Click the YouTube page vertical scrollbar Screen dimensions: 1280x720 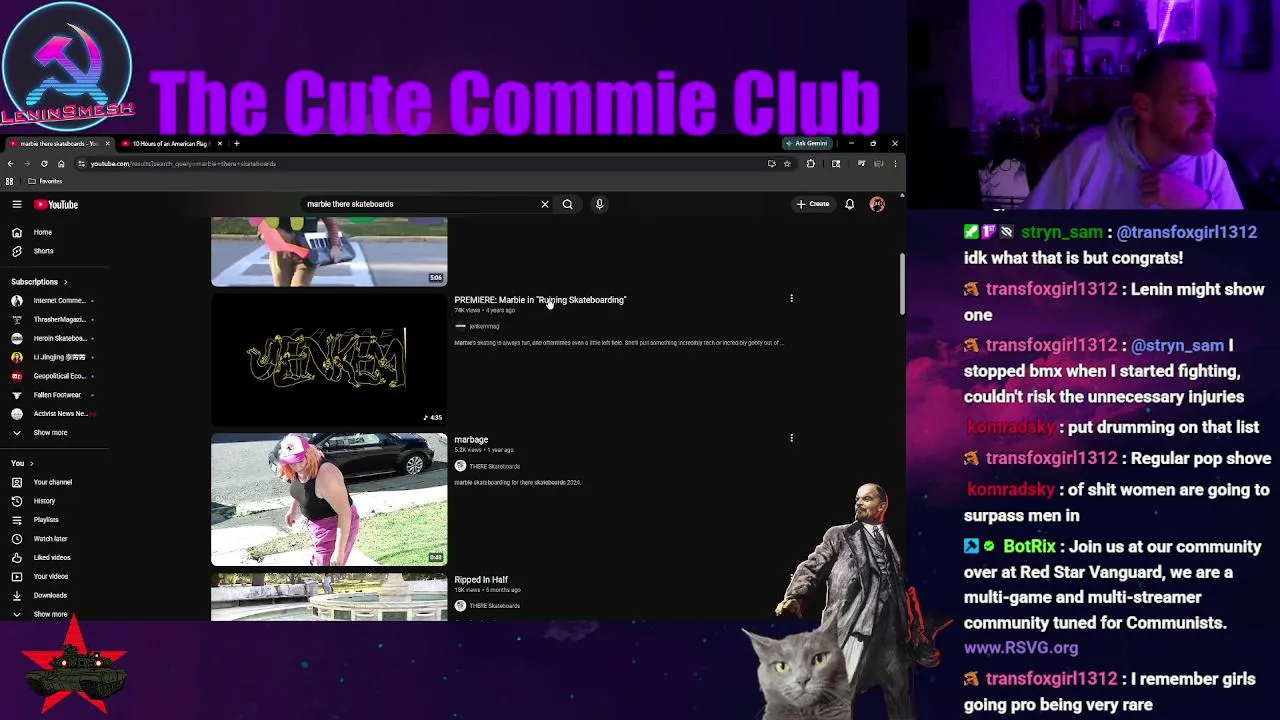pyautogui.click(x=901, y=284)
